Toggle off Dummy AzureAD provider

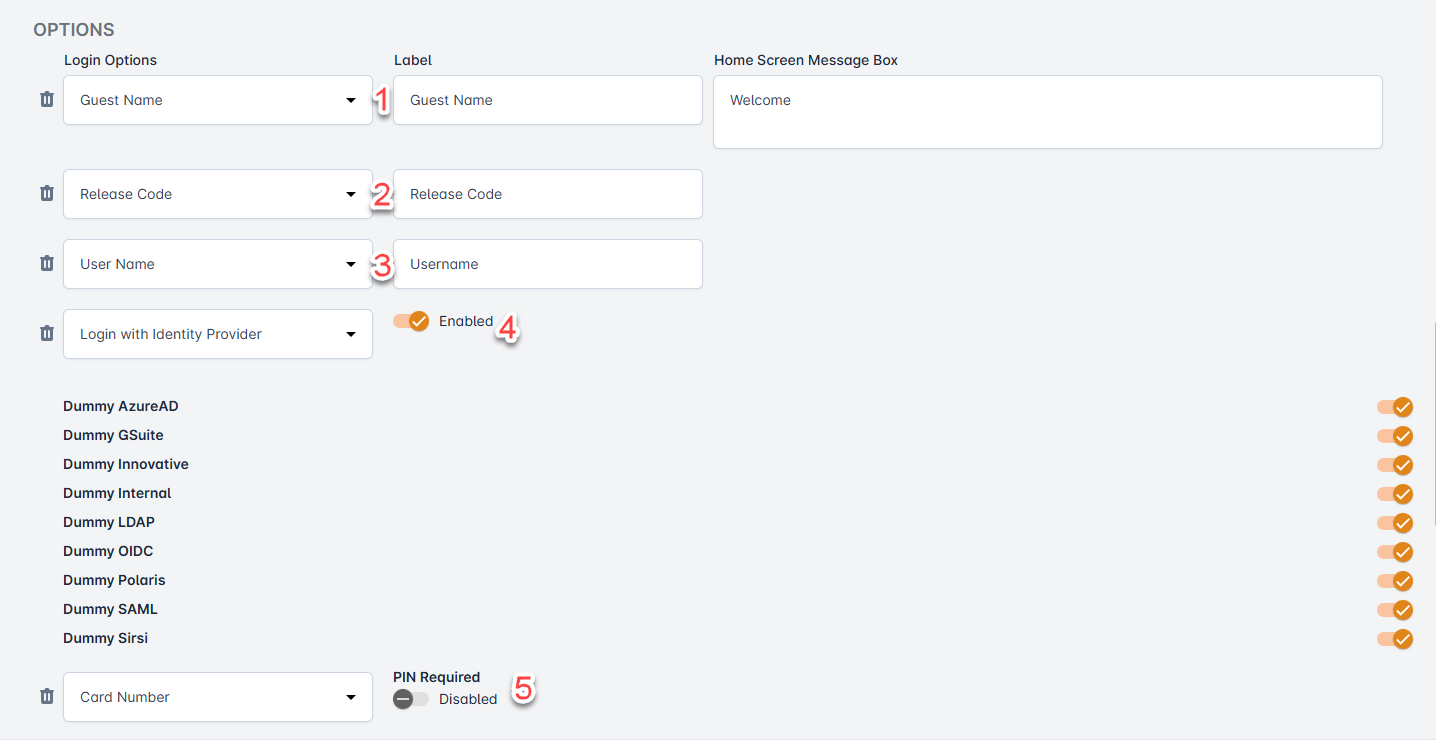pyautogui.click(x=1395, y=407)
